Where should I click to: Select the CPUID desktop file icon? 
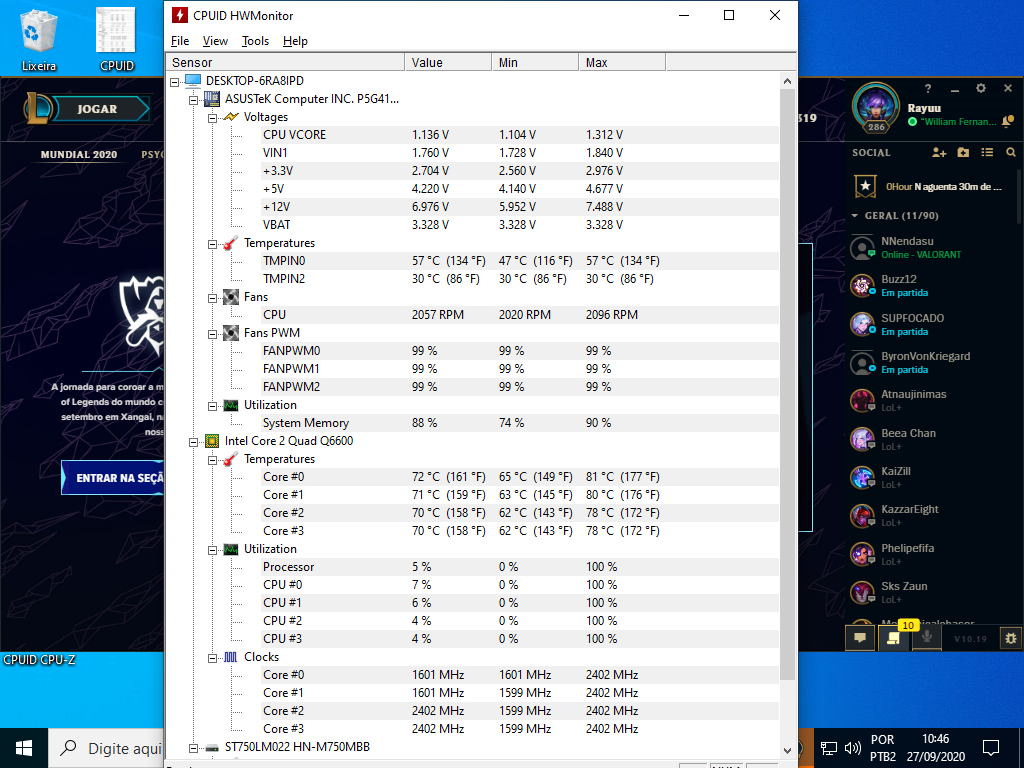click(116, 39)
